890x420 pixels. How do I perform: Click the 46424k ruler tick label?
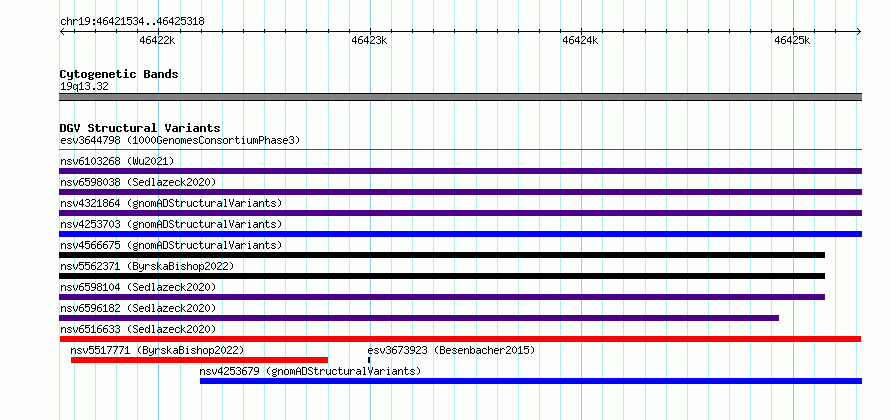coord(580,40)
